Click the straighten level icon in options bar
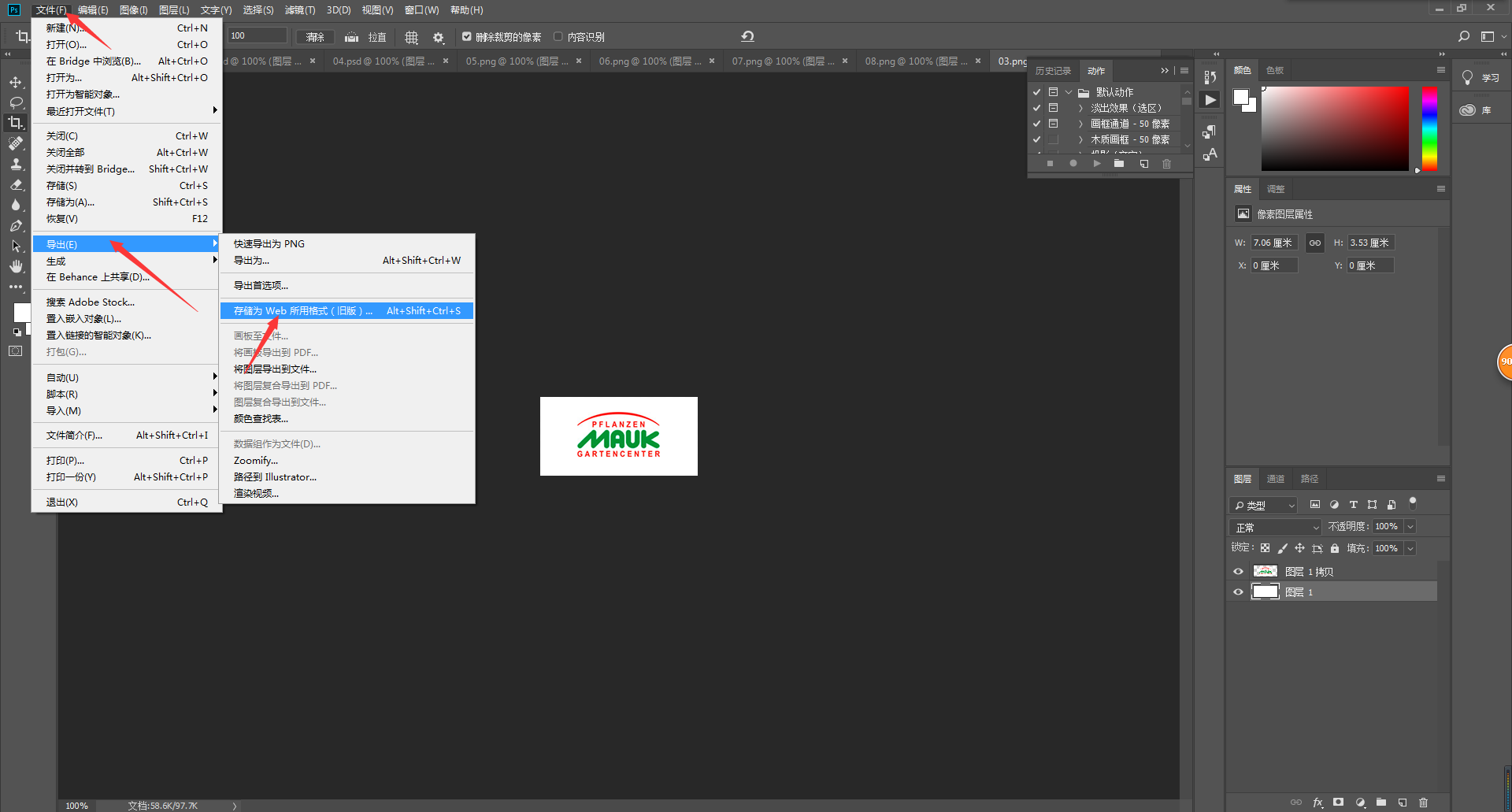 [x=352, y=37]
